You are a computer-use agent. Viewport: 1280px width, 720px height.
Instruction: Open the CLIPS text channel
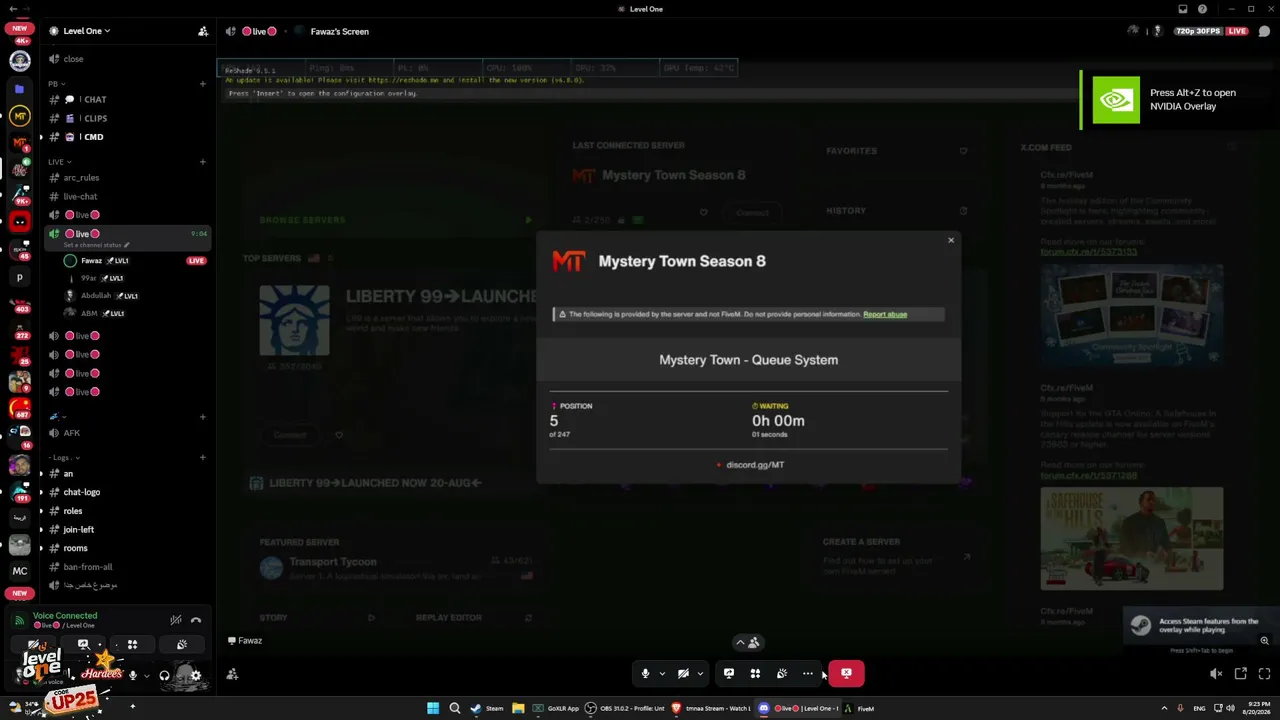click(x=127, y=118)
